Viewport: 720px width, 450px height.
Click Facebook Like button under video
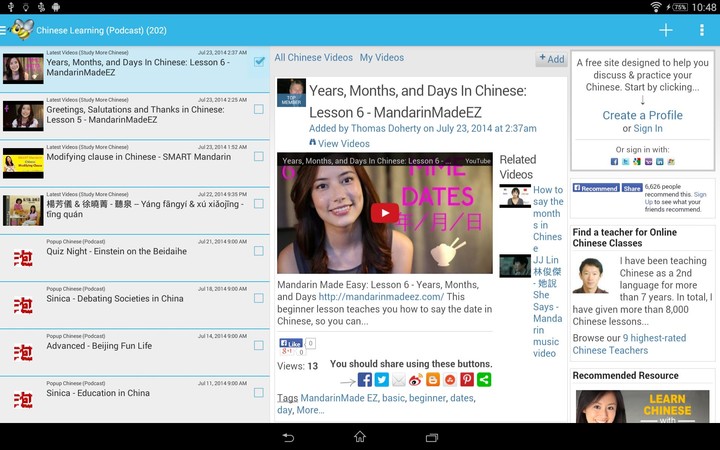click(x=291, y=343)
